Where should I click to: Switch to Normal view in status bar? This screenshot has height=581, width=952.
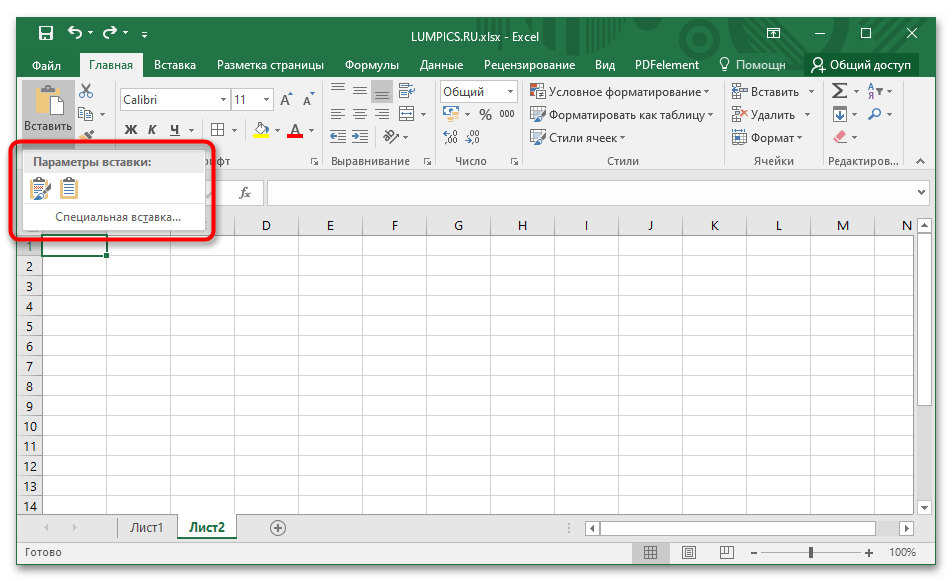coord(650,552)
